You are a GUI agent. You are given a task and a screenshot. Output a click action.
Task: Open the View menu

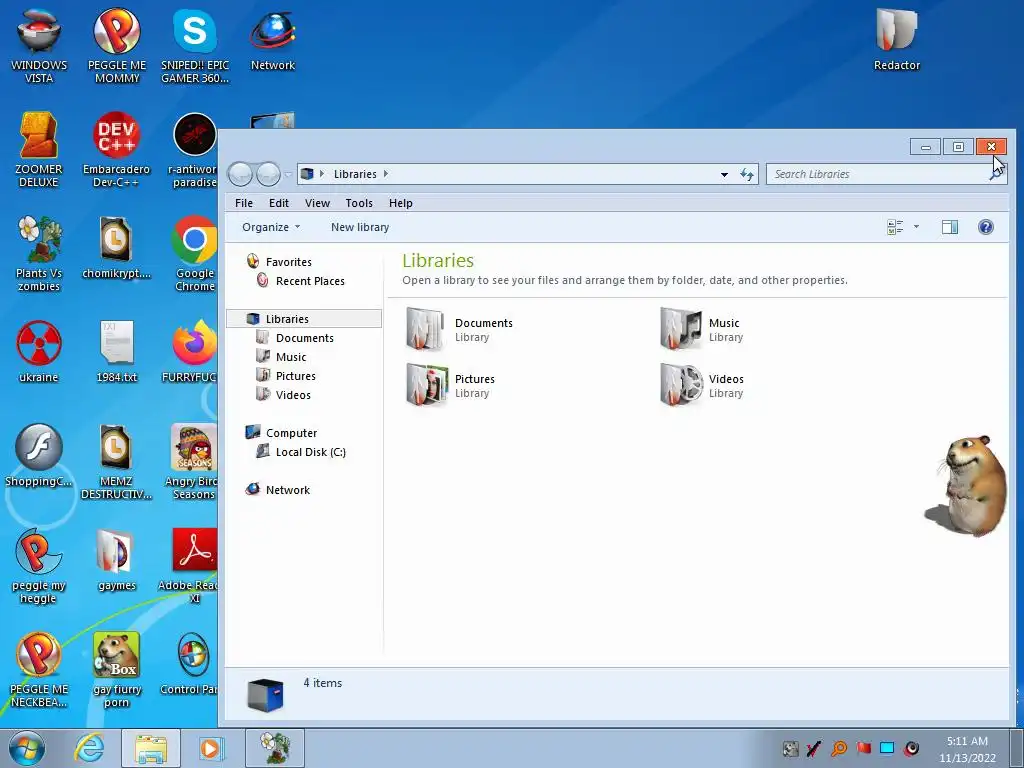pyautogui.click(x=317, y=203)
